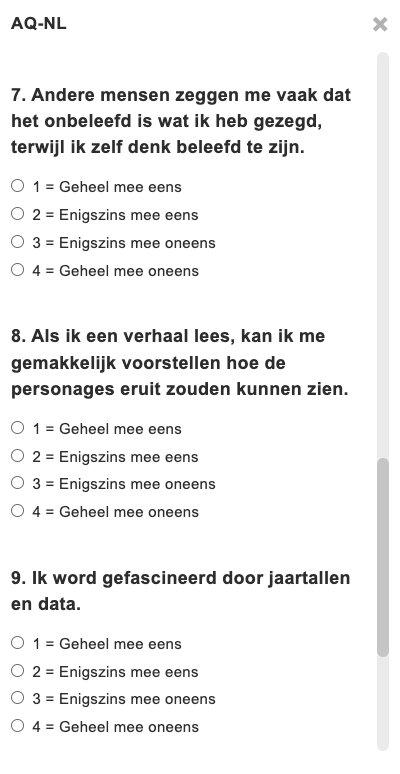Choose 'Enigszins mee eens' for question 9

[x=18, y=671]
